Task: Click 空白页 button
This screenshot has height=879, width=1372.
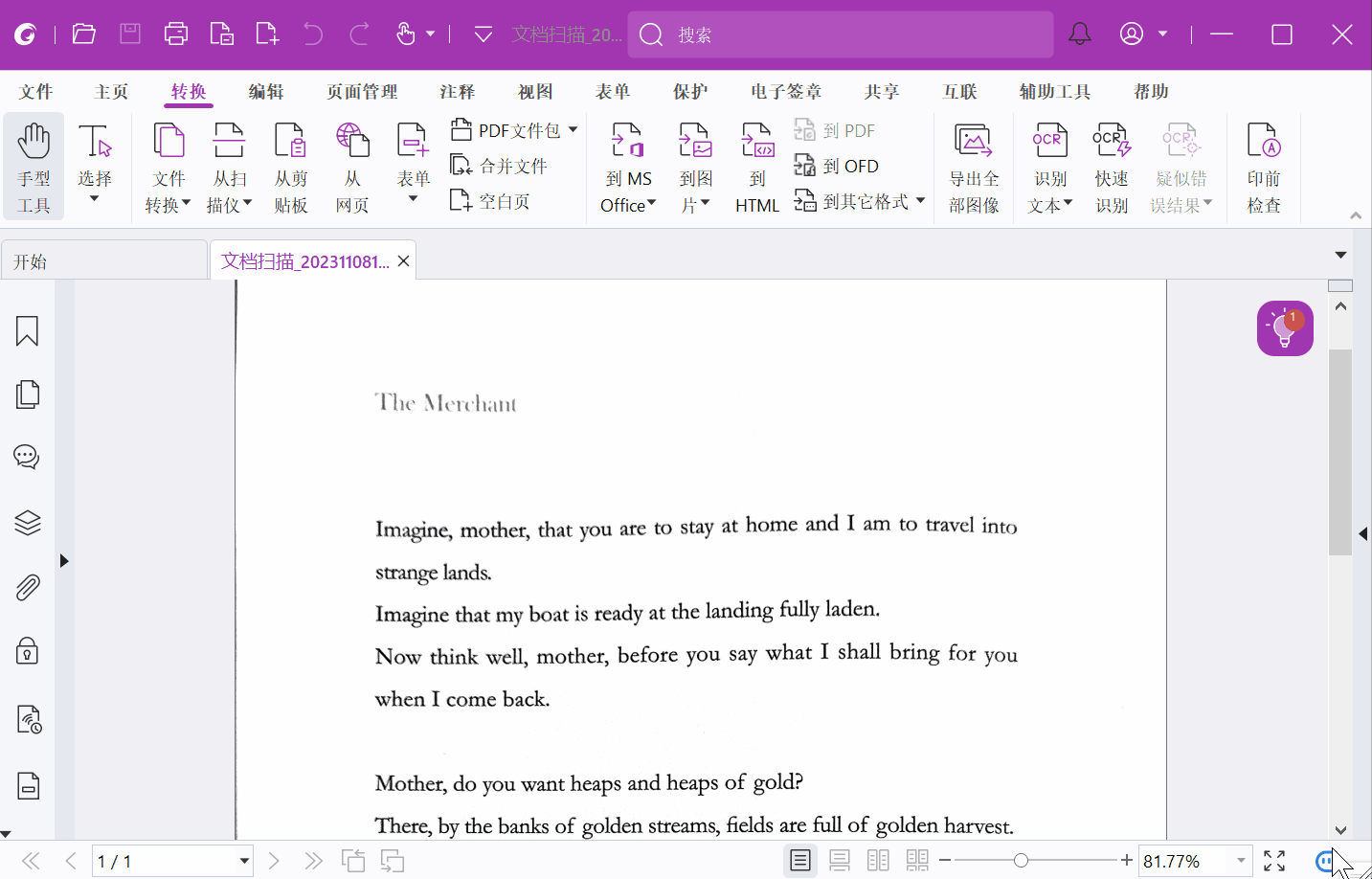Action: click(x=490, y=201)
